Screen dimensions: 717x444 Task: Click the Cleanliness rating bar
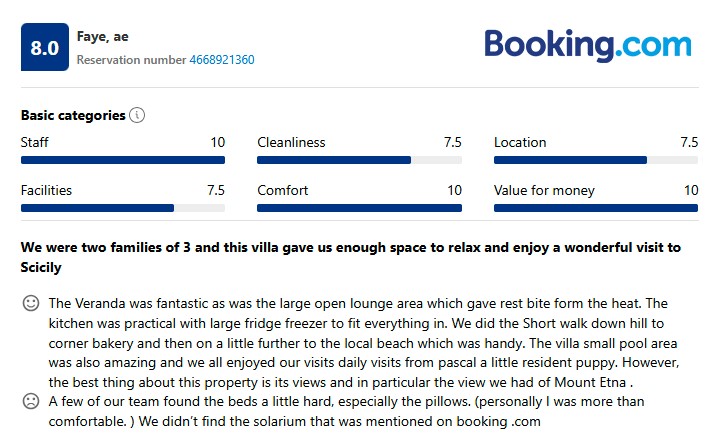tap(359, 160)
